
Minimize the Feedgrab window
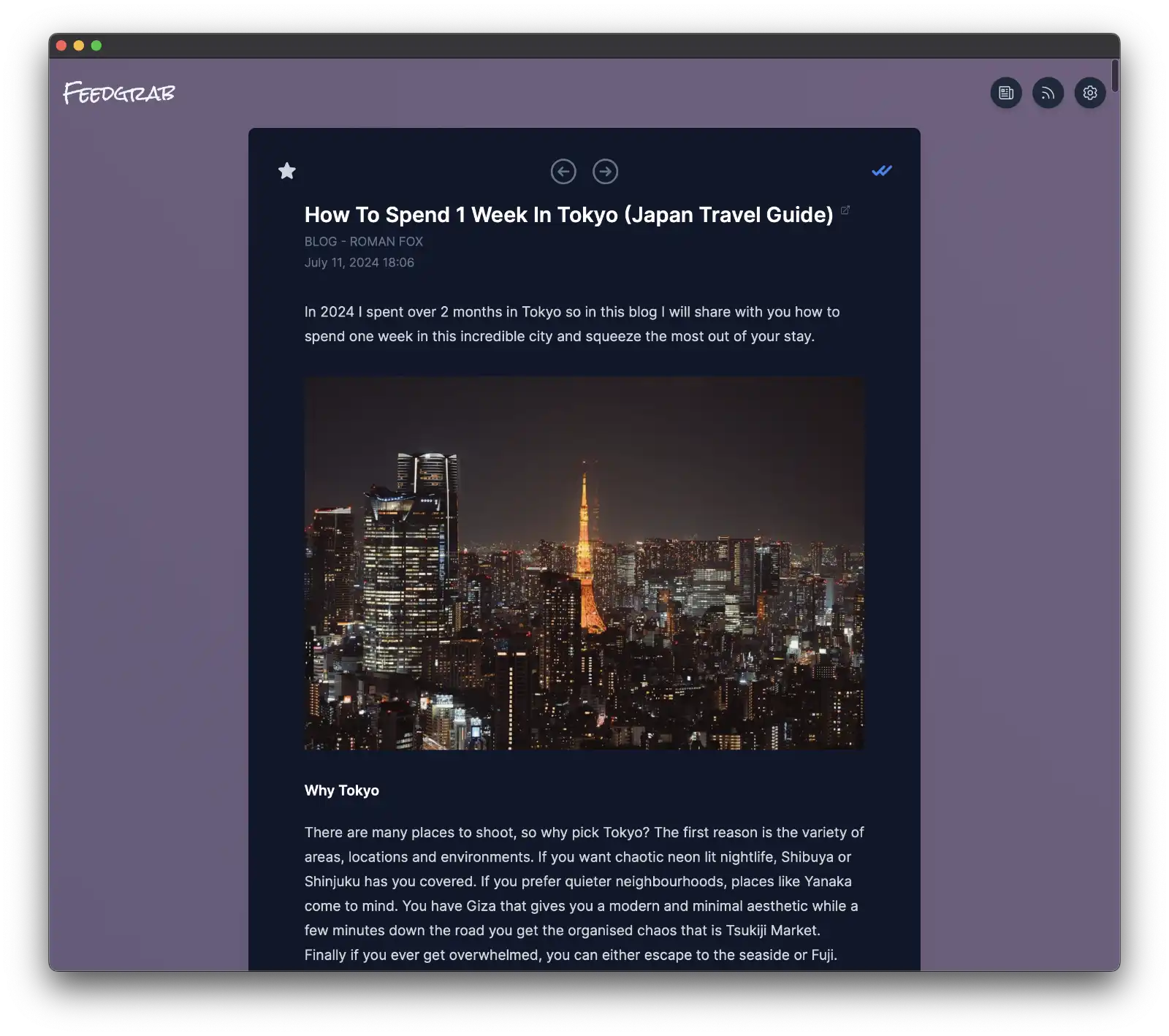tap(77, 45)
